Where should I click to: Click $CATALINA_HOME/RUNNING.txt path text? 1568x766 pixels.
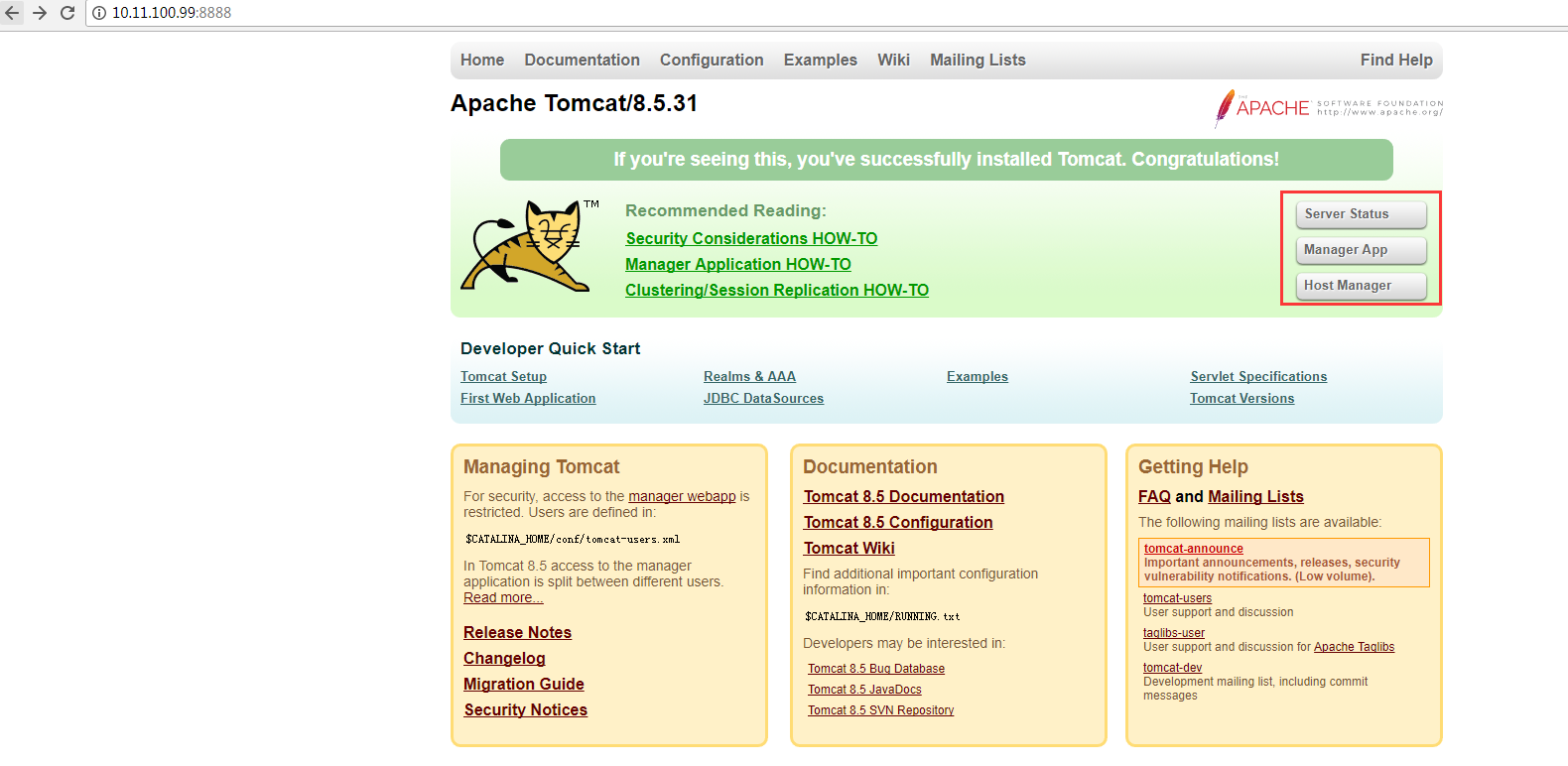tap(882, 616)
